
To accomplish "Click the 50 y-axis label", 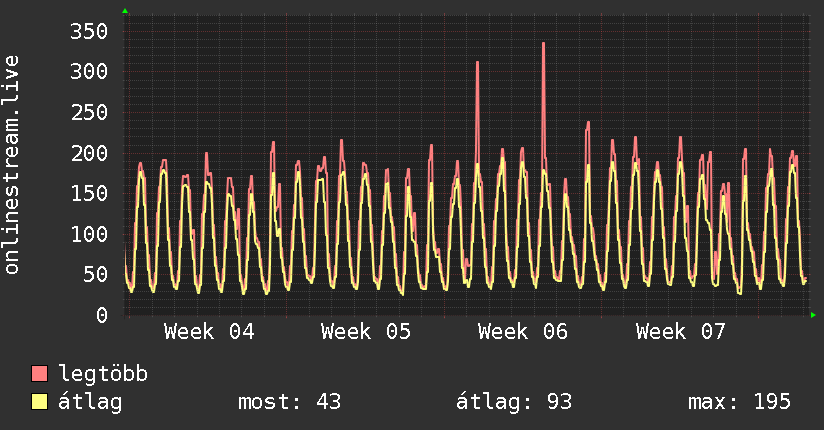I will point(95,274).
